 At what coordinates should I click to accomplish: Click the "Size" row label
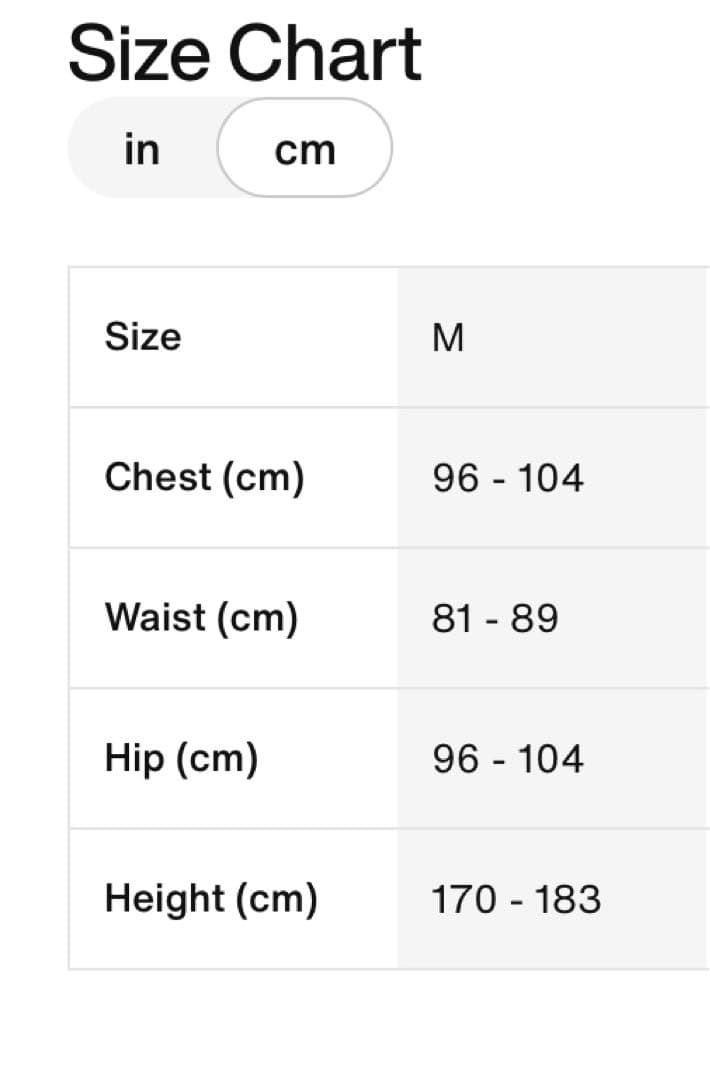pos(142,337)
